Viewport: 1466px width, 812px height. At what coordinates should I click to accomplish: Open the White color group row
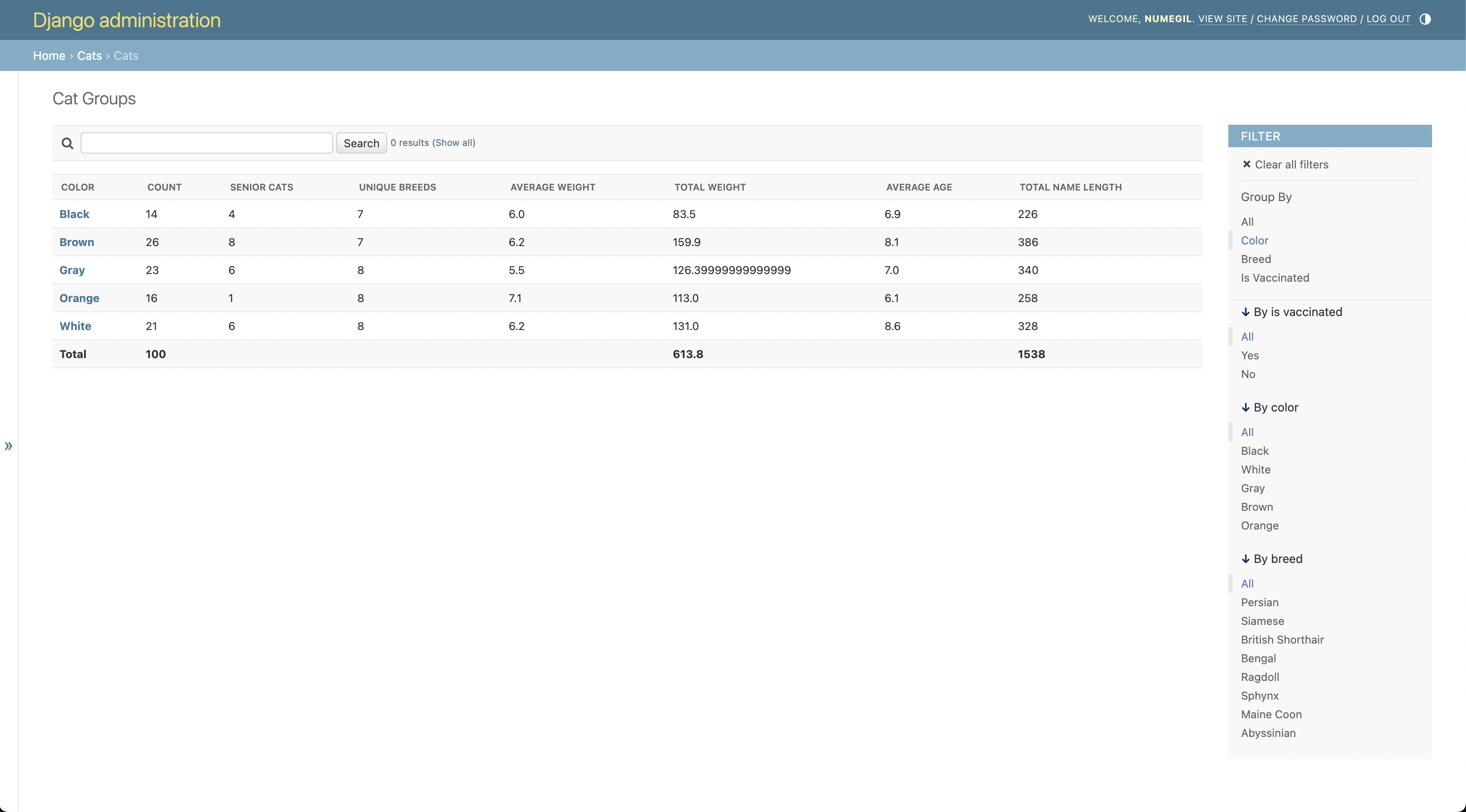(x=75, y=326)
